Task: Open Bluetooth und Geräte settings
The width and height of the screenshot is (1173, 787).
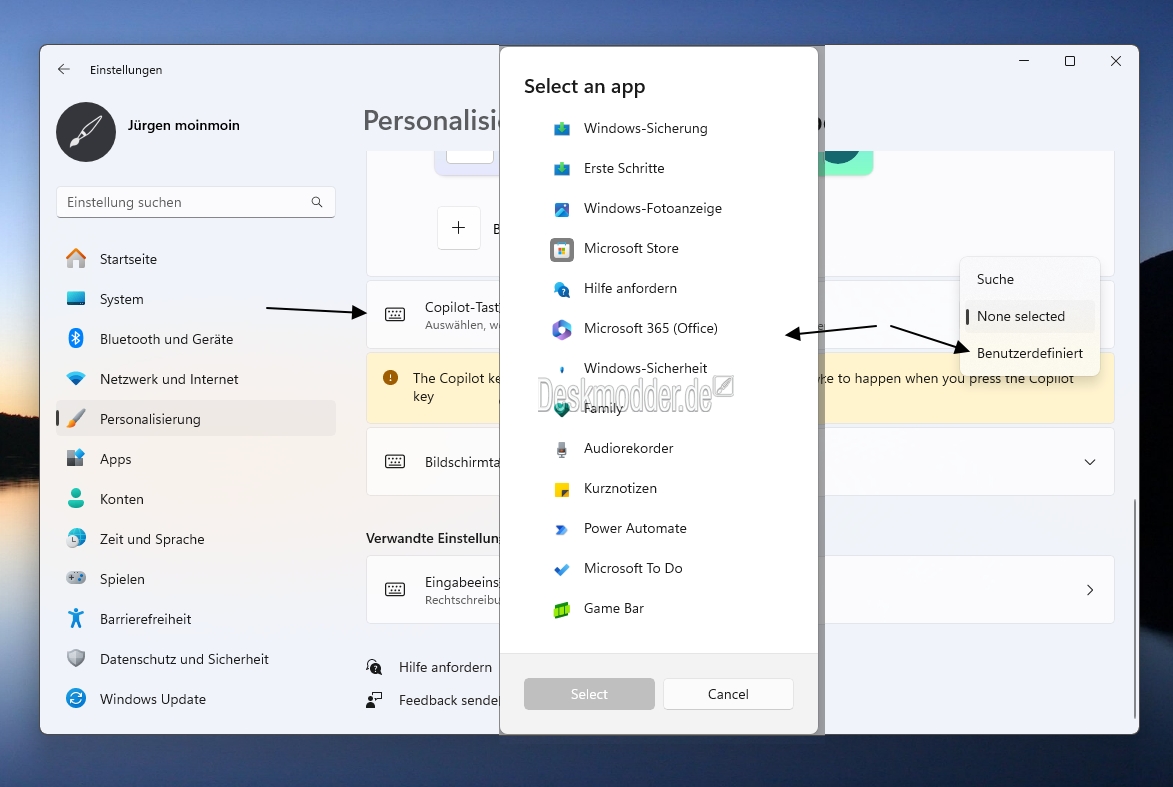Action: coord(196,339)
